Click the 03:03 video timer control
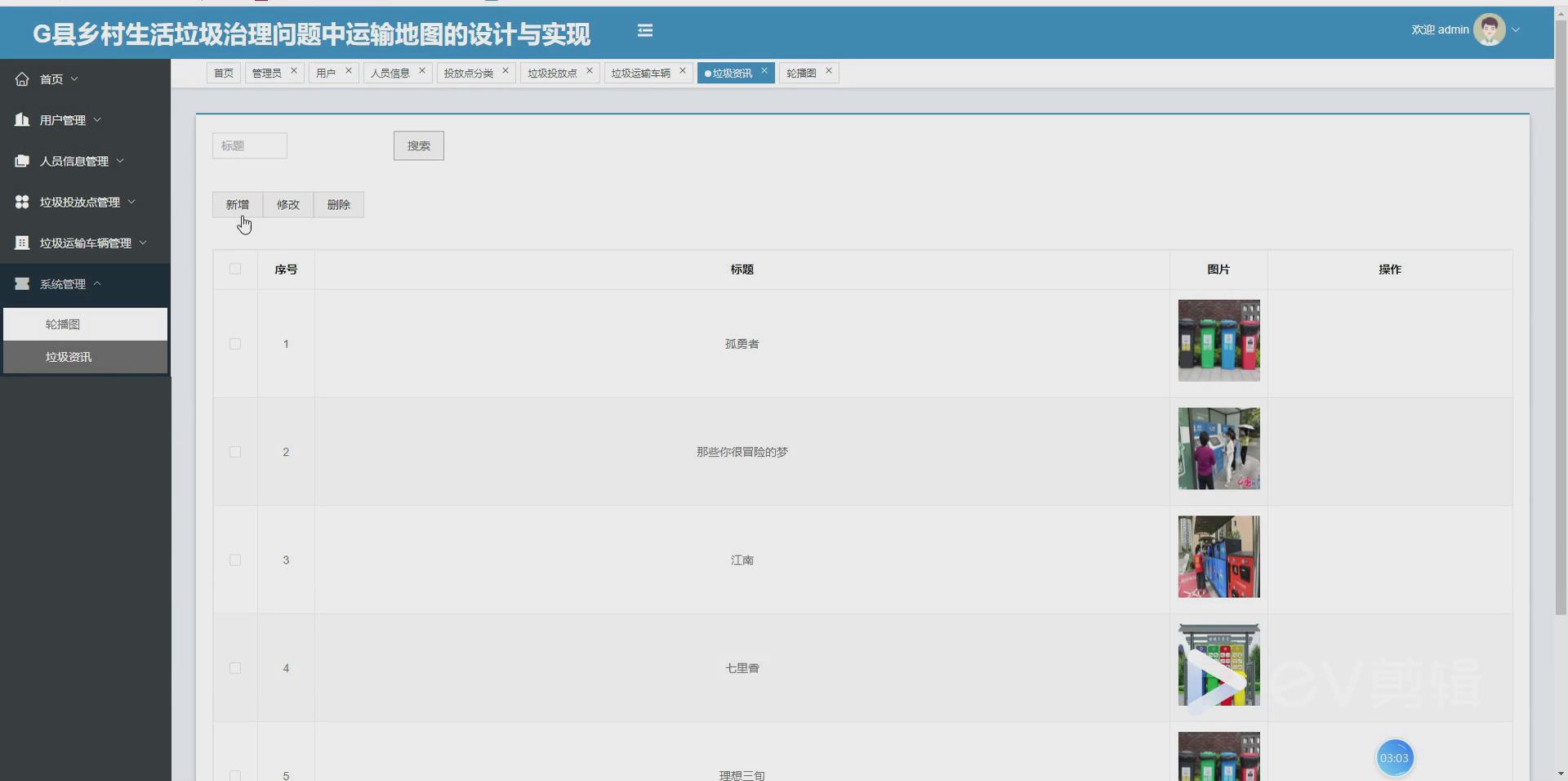 tap(1394, 757)
